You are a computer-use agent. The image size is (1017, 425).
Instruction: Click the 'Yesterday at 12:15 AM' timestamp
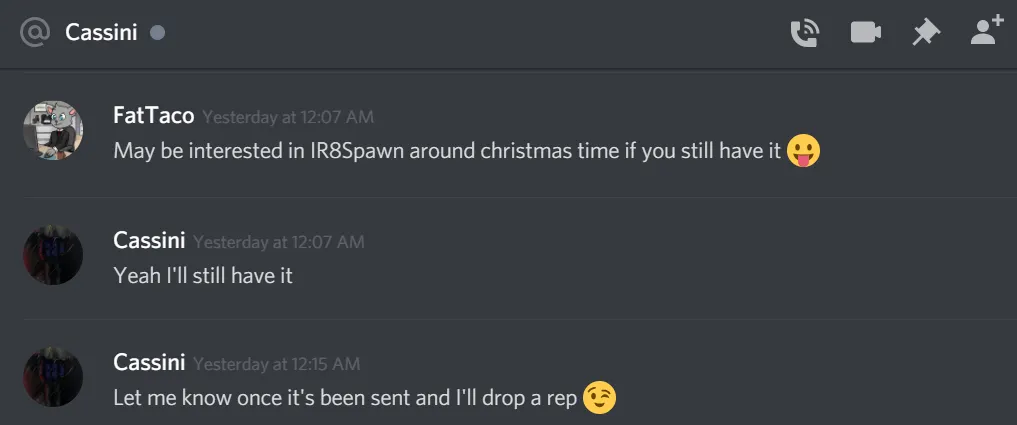[x=276, y=364]
